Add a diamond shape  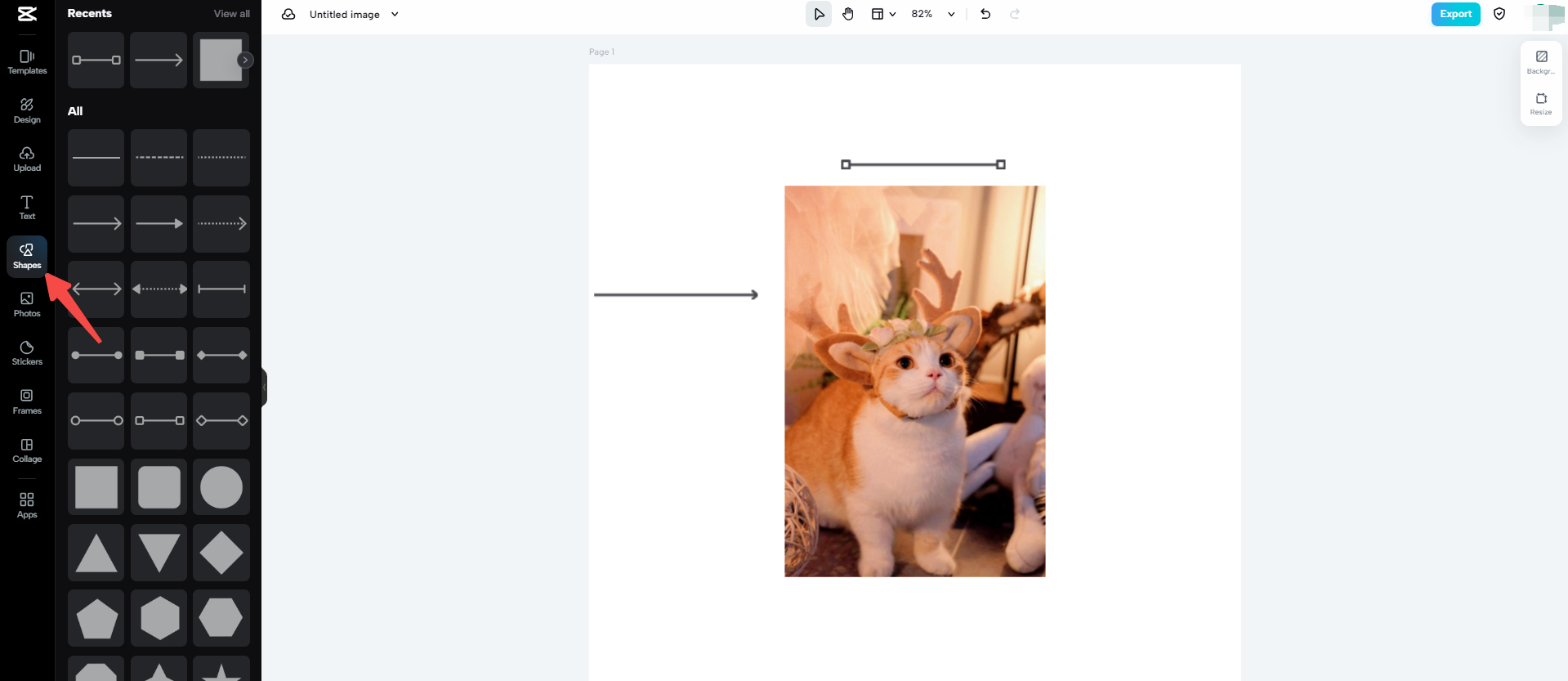pos(221,553)
